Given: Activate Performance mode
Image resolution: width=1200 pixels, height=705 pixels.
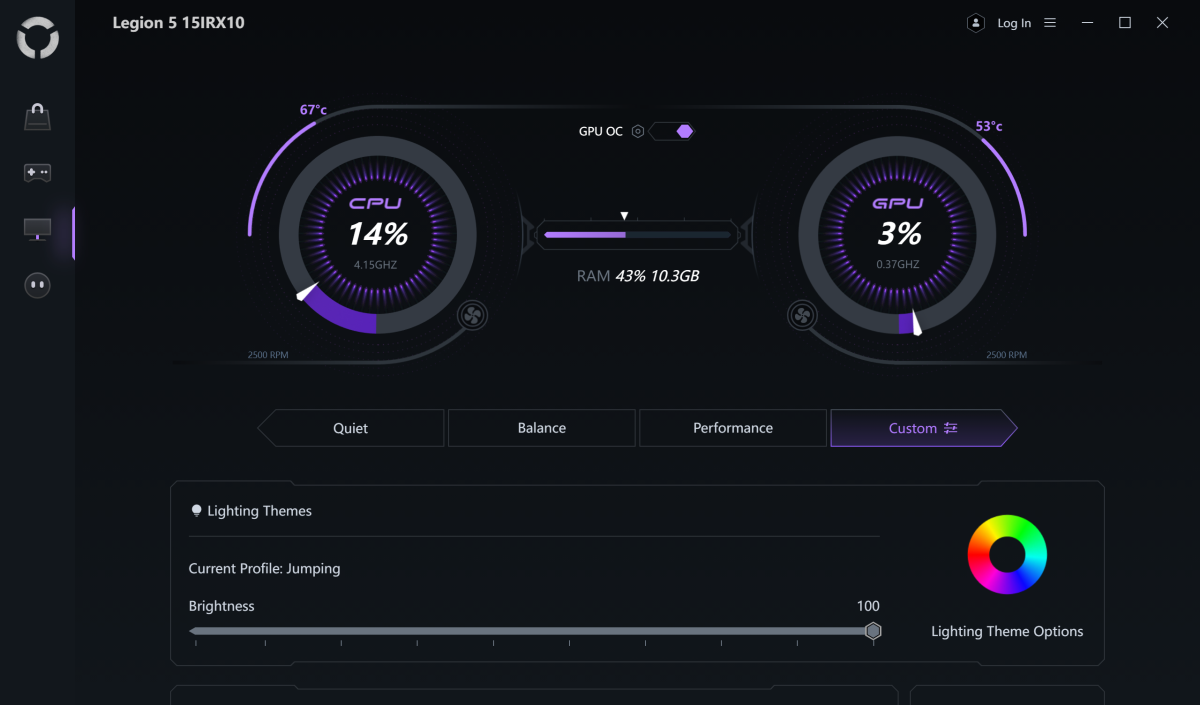Looking at the screenshot, I should tap(733, 428).
